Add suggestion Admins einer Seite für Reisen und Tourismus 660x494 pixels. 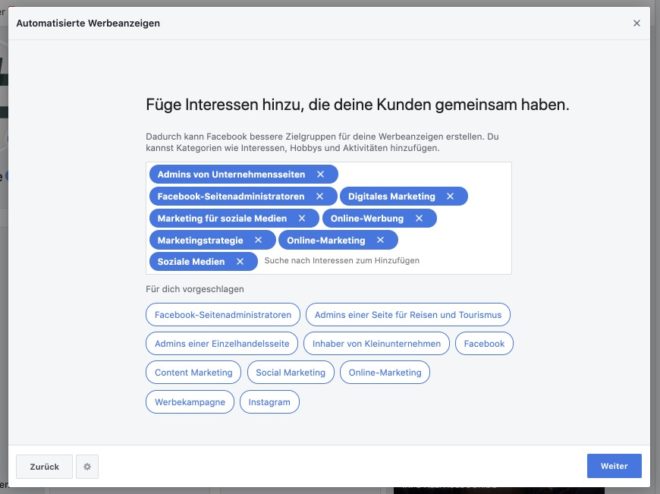click(408, 315)
